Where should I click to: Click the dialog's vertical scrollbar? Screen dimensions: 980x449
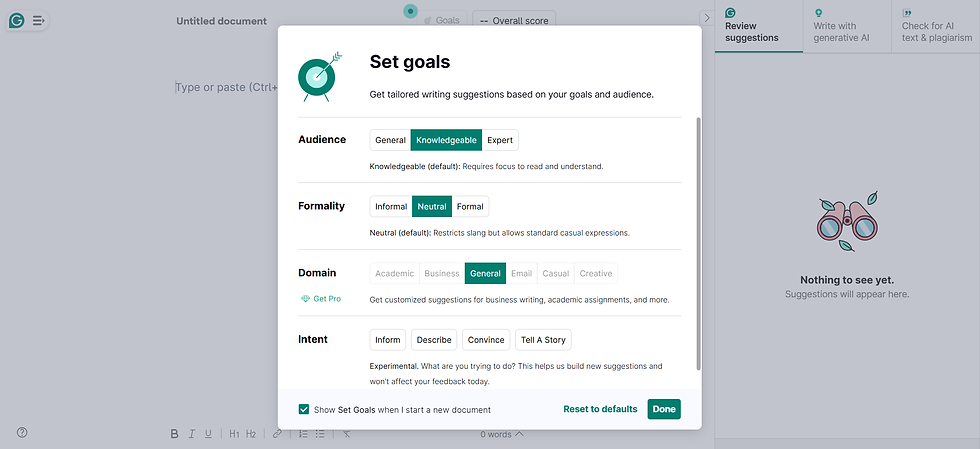click(699, 243)
